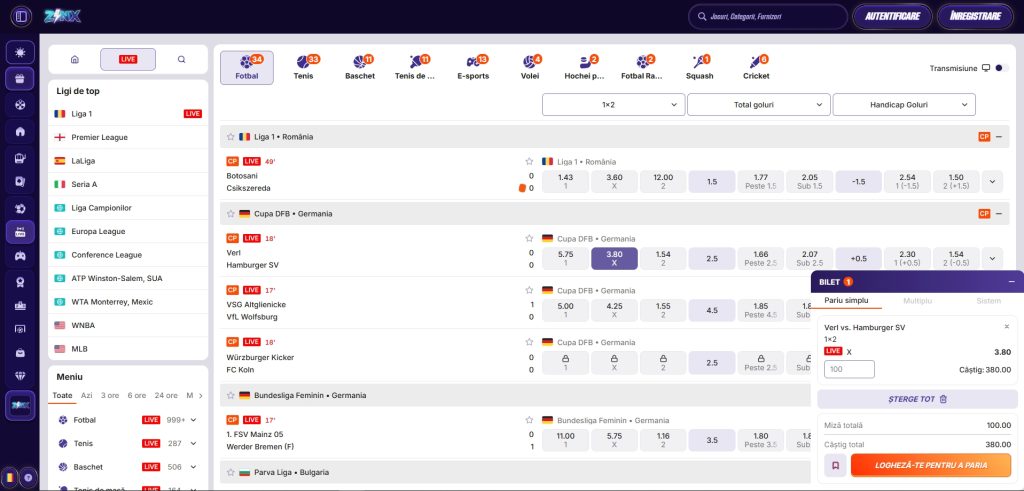Switch to the LIVE tab

click(x=128, y=59)
